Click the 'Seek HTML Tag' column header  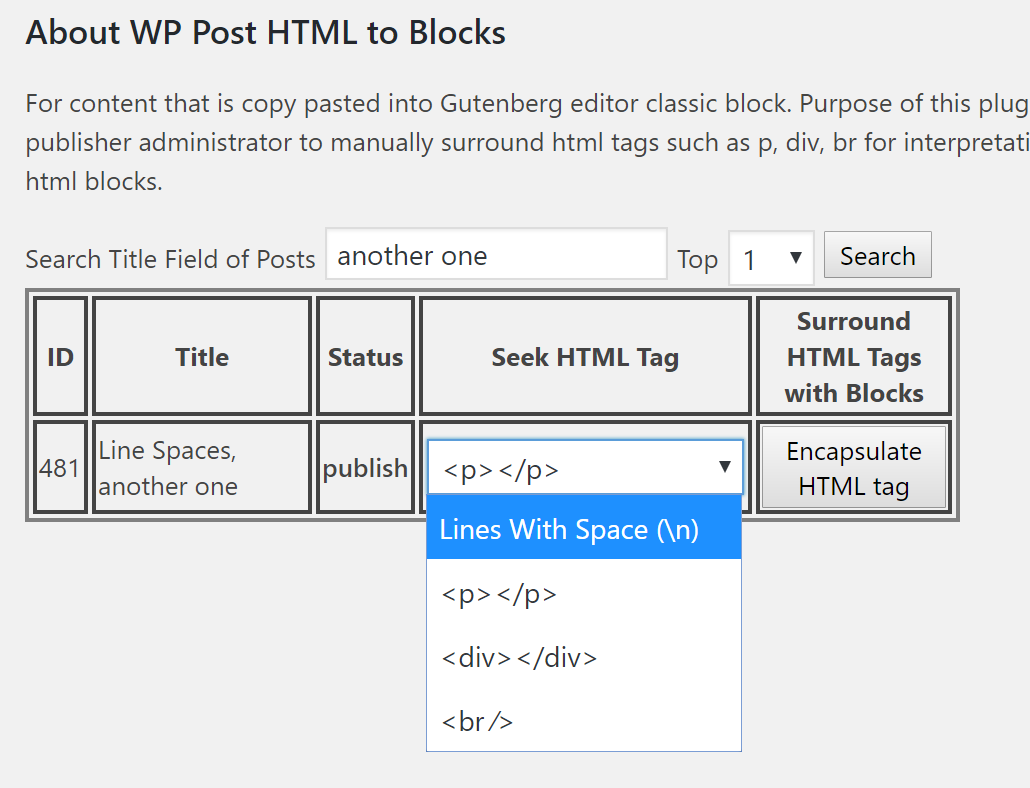[585, 357]
